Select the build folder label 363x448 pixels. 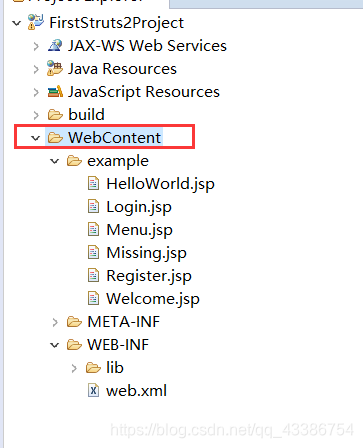pos(86,115)
